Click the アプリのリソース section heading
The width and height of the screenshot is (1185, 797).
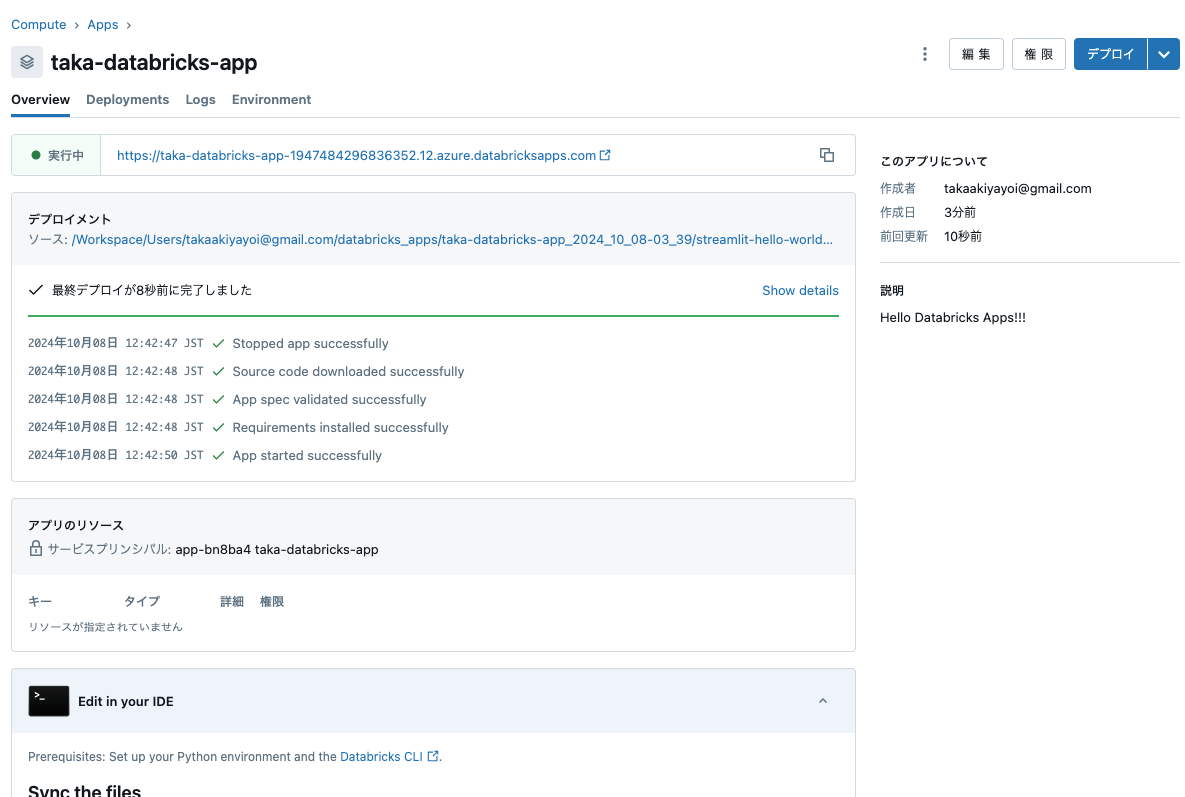[76, 525]
